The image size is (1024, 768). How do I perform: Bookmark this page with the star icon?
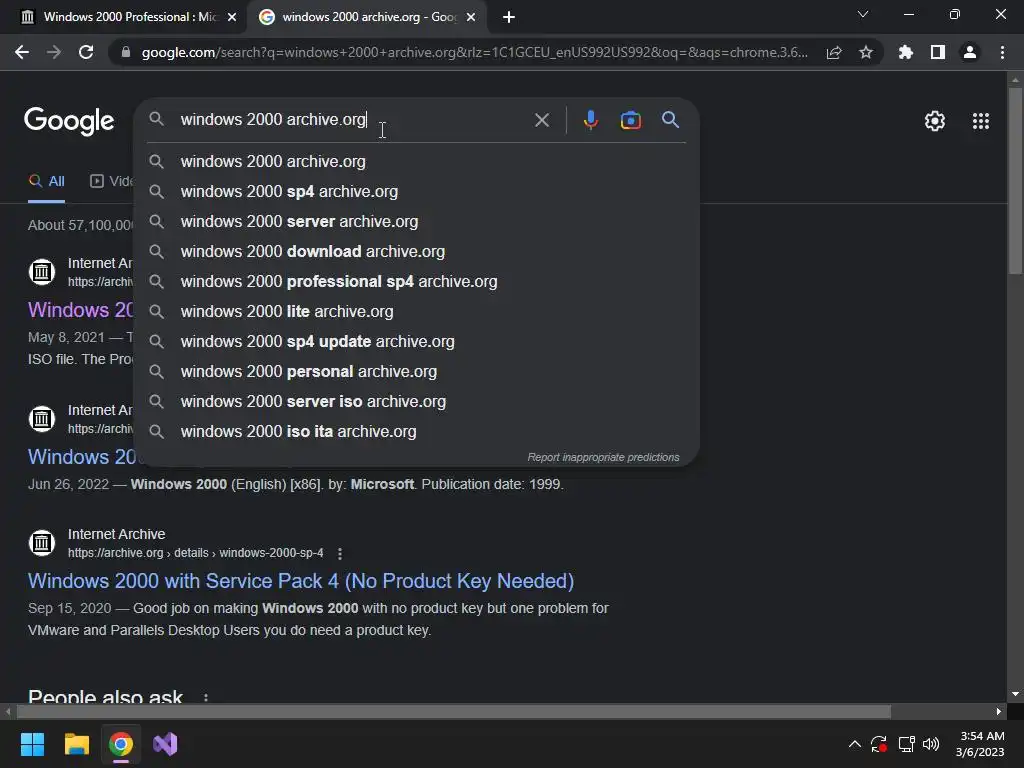[866, 52]
